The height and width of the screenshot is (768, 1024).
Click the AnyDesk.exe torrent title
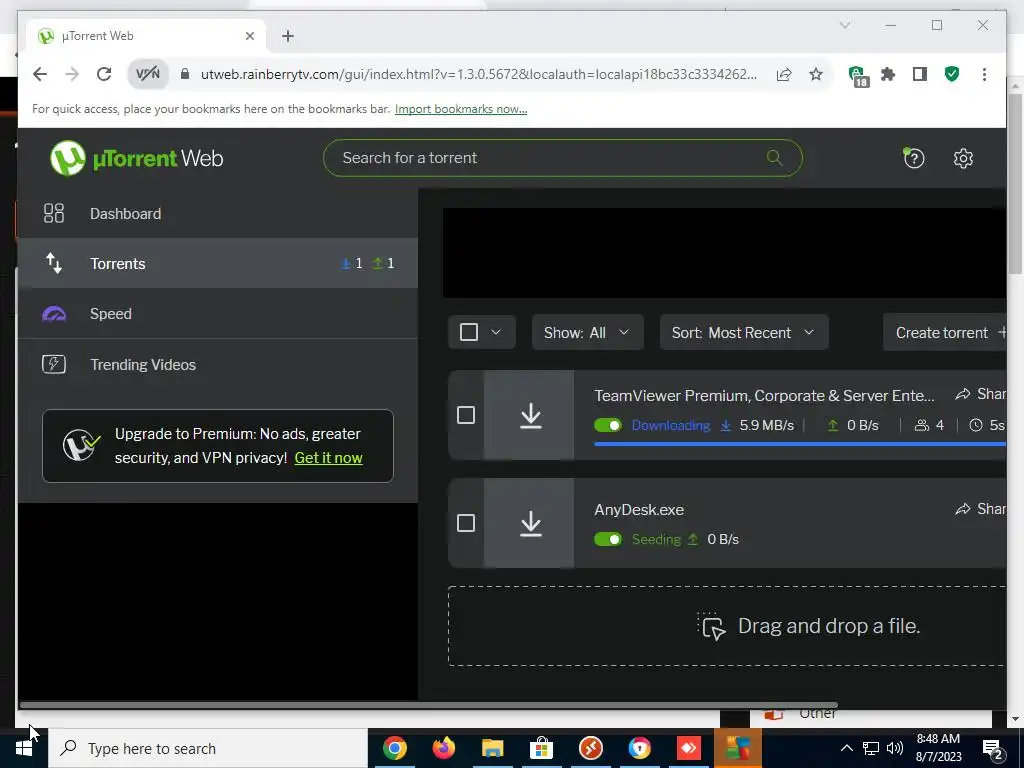click(x=639, y=510)
